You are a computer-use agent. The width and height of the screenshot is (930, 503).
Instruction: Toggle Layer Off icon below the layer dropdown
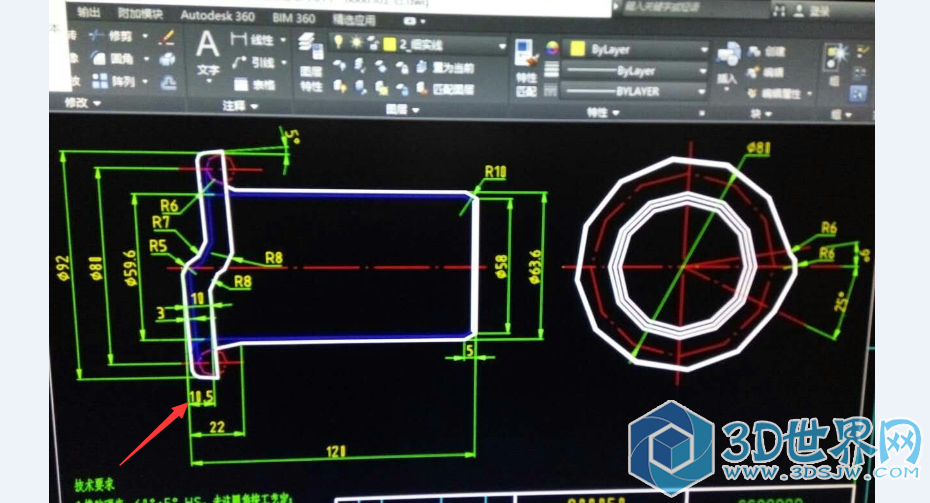pos(339,65)
